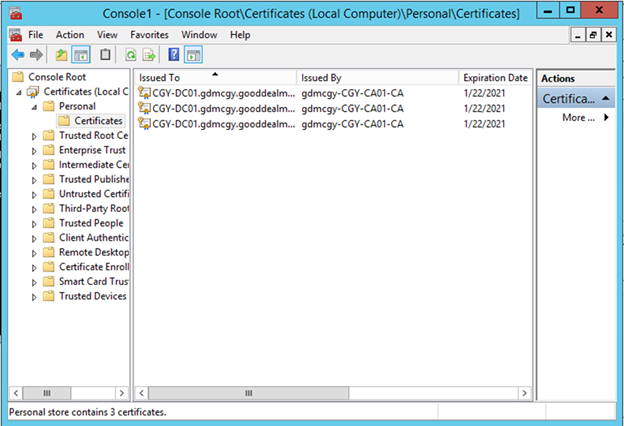624x426 pixels.
Task: Collapse the Certificates (Local Computer) node
Action: [x=19, y=92]
